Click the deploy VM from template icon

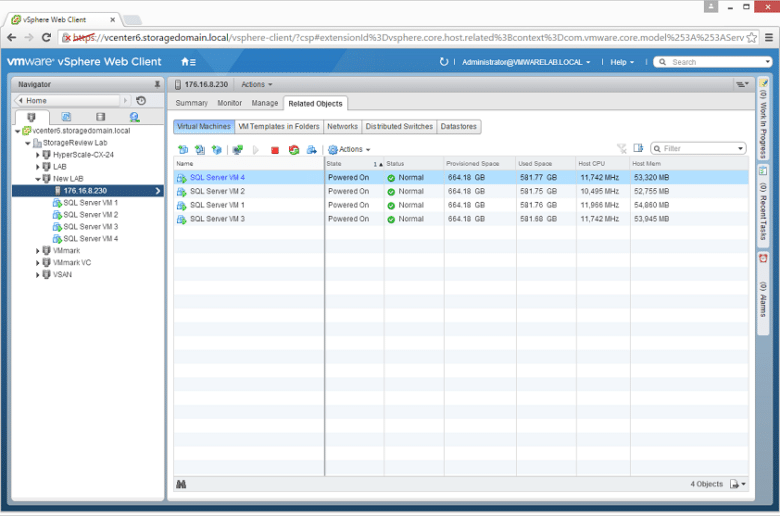point(200,149)
